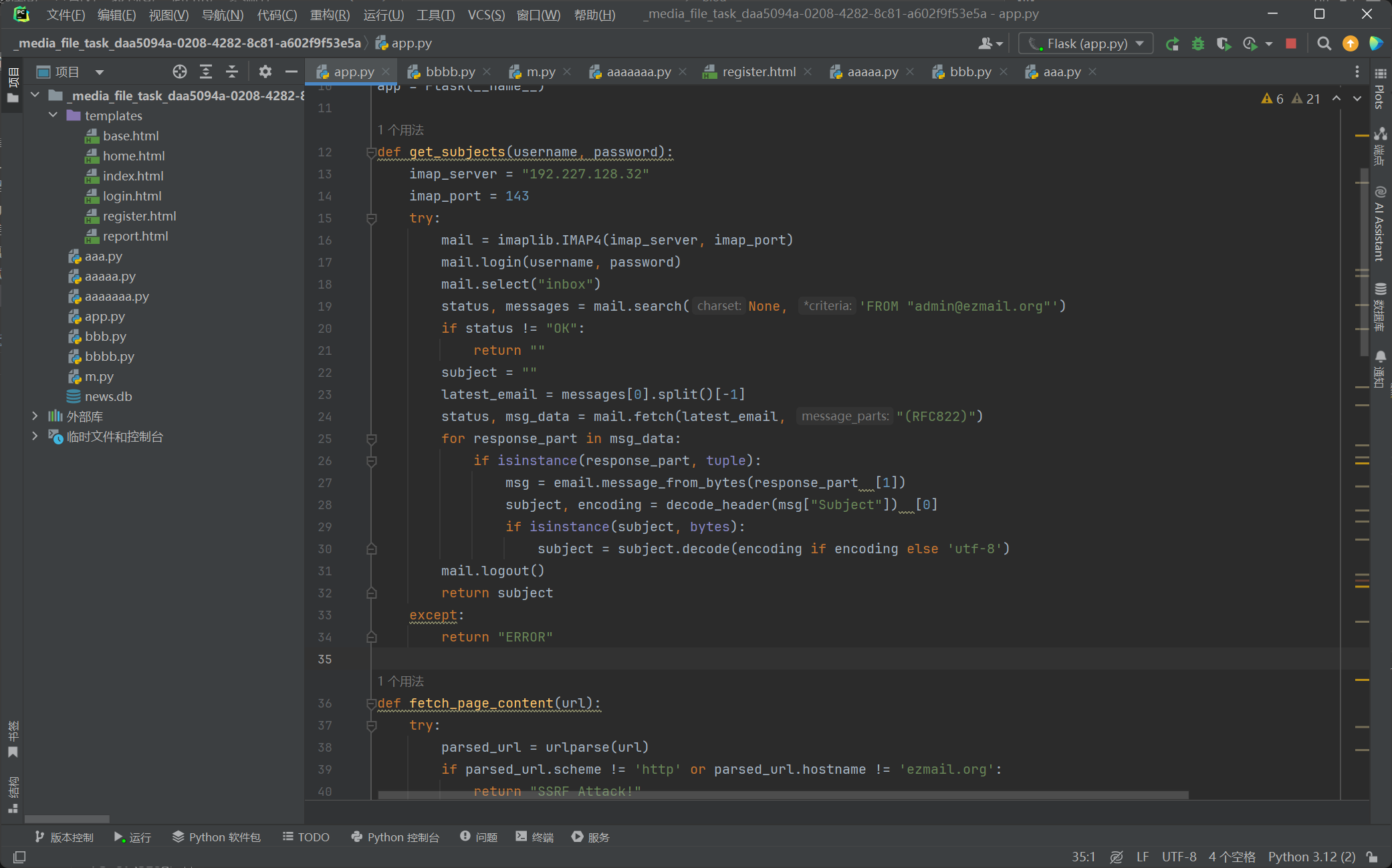The height and width of the screenshot is (868, 1392).
Task: Stop the running app with red square
Action: (1291, 44)
